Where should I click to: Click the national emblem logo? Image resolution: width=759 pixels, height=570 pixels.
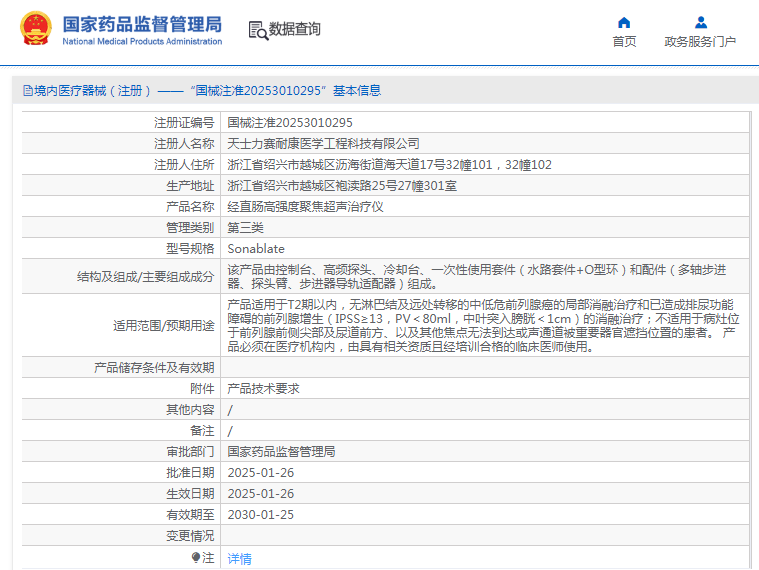tap(35, 29)
